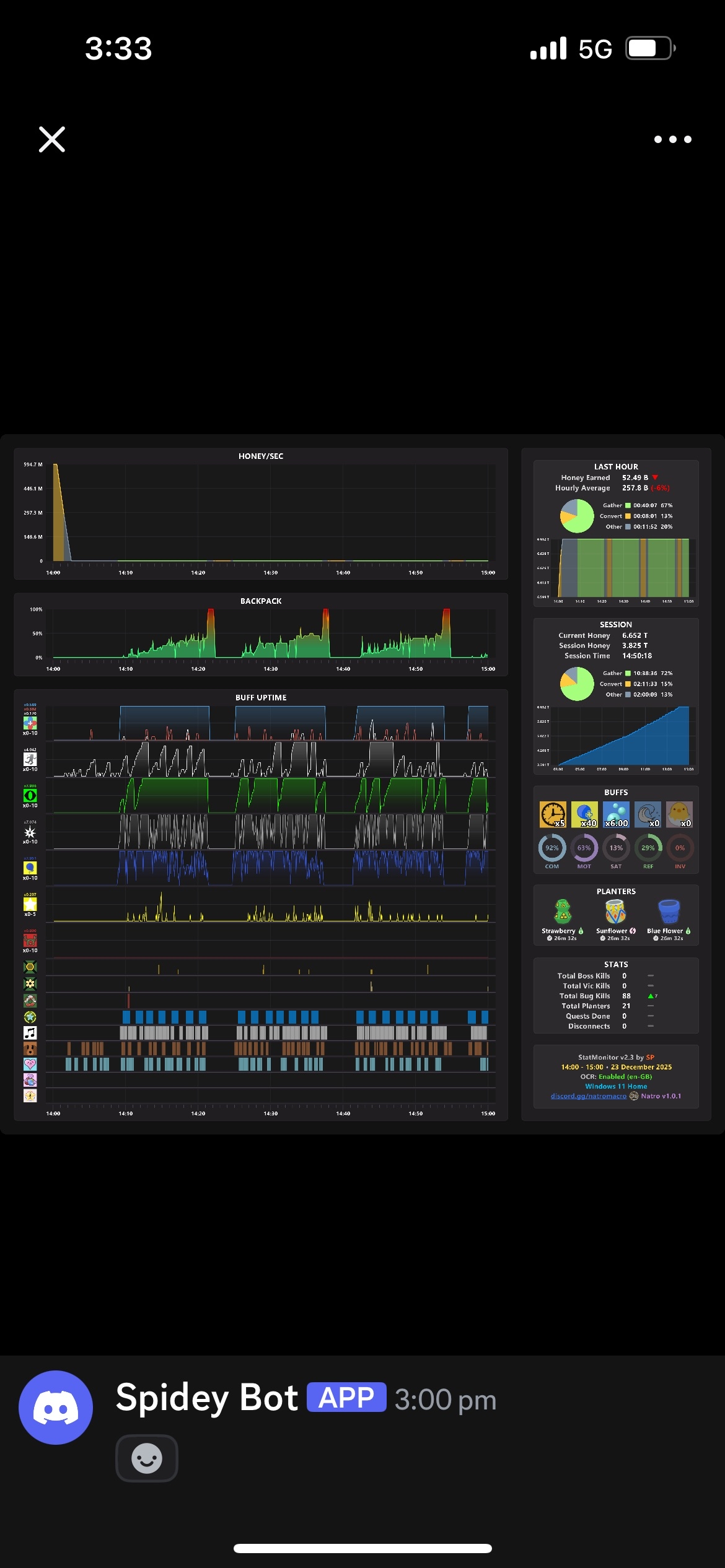This screenshot has width=725, height=1568.
Task: Click the Session Honey value 3.825 T
Action: pos(635,645)
